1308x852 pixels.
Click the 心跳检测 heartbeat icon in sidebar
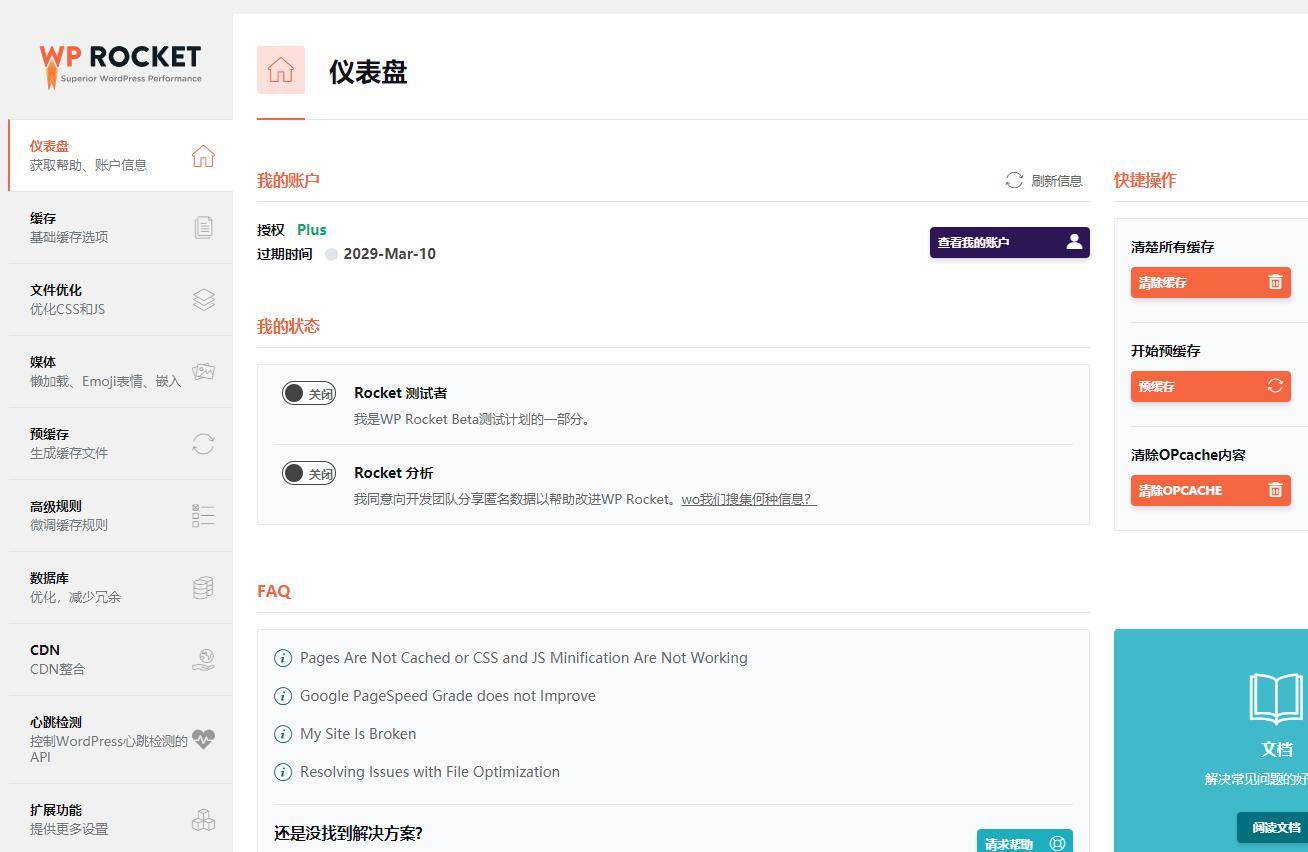click(x=203, y=738)
